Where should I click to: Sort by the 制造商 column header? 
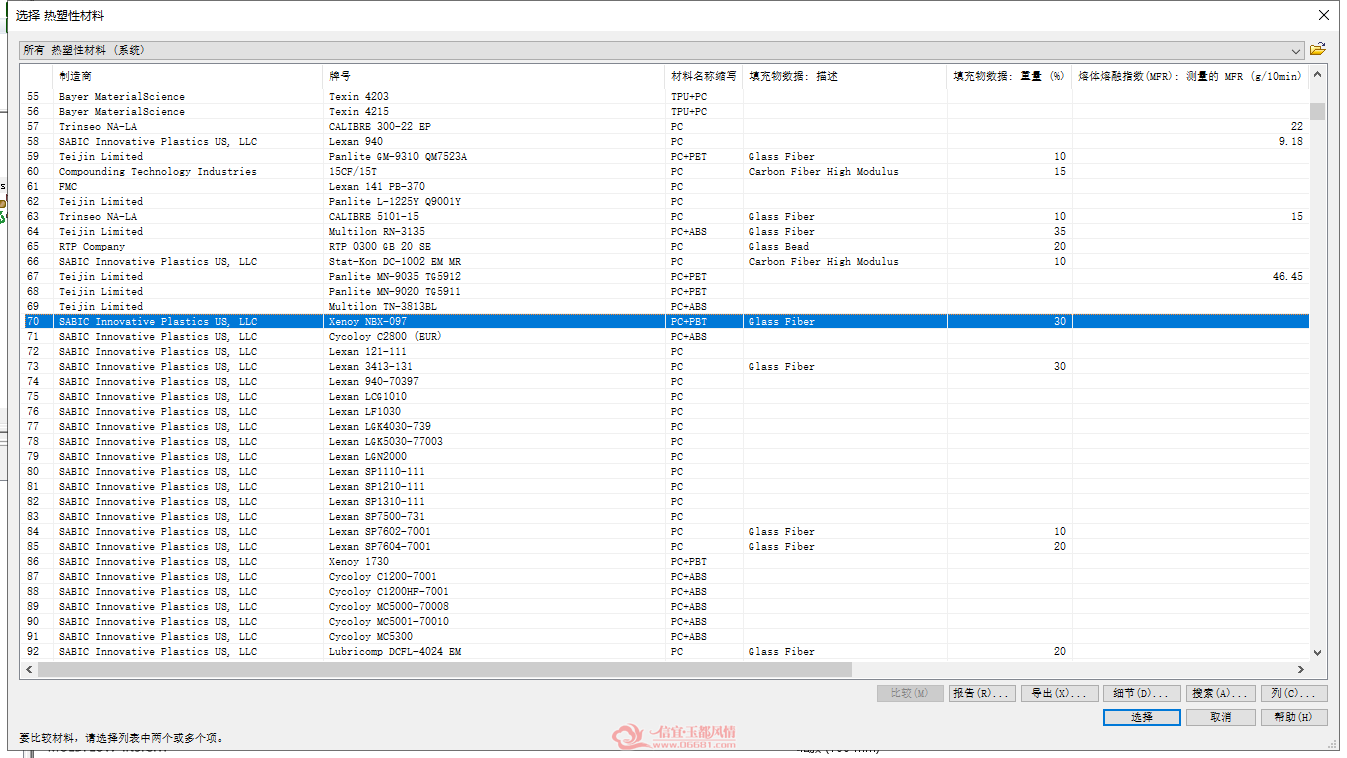pyautogui.click(x=187, y=76)
